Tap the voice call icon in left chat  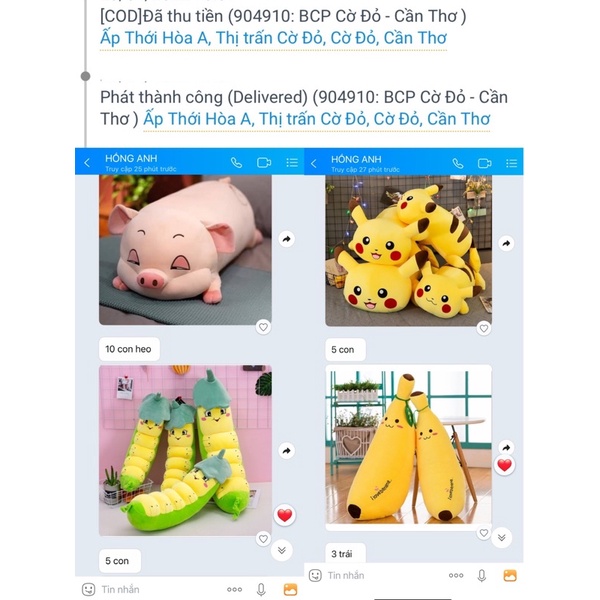click(x=236, y=163)
